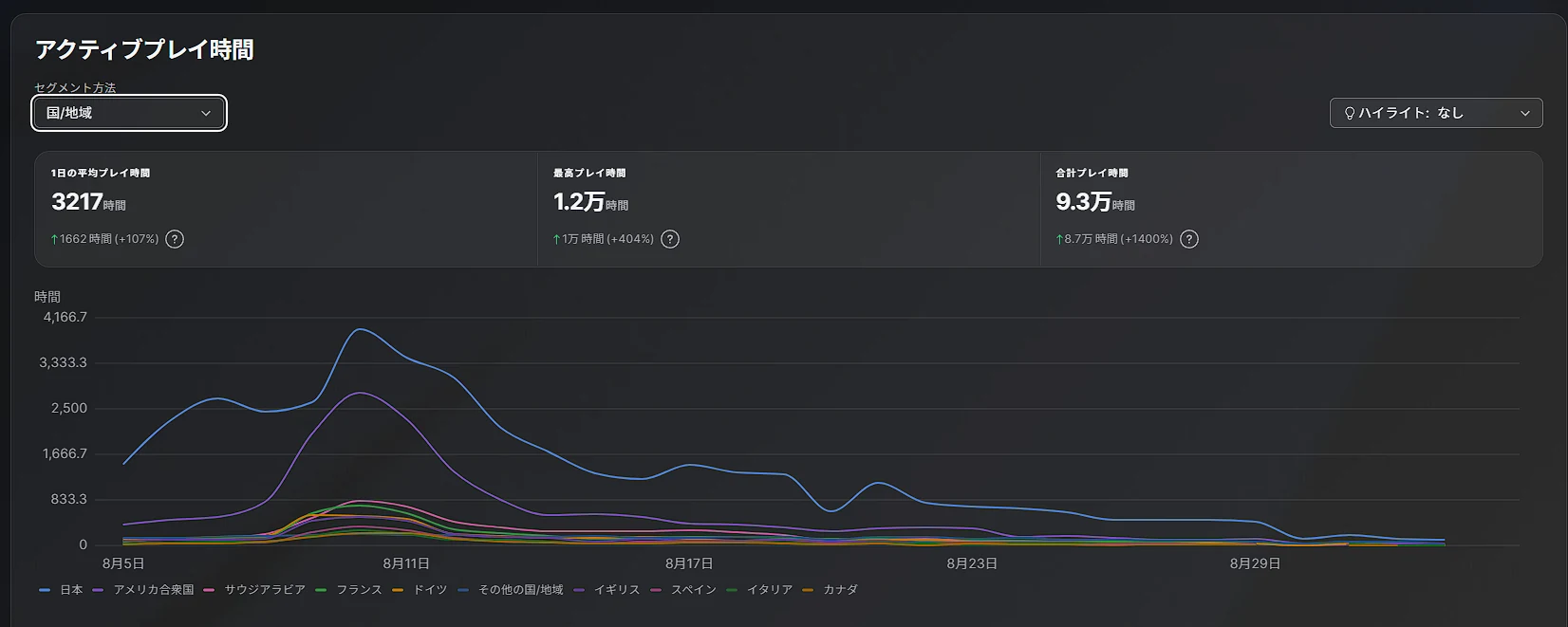This screenshot has height=627, width=1568.
Task: Click the 8月29日 axis label
Action: click(1255, 563)
